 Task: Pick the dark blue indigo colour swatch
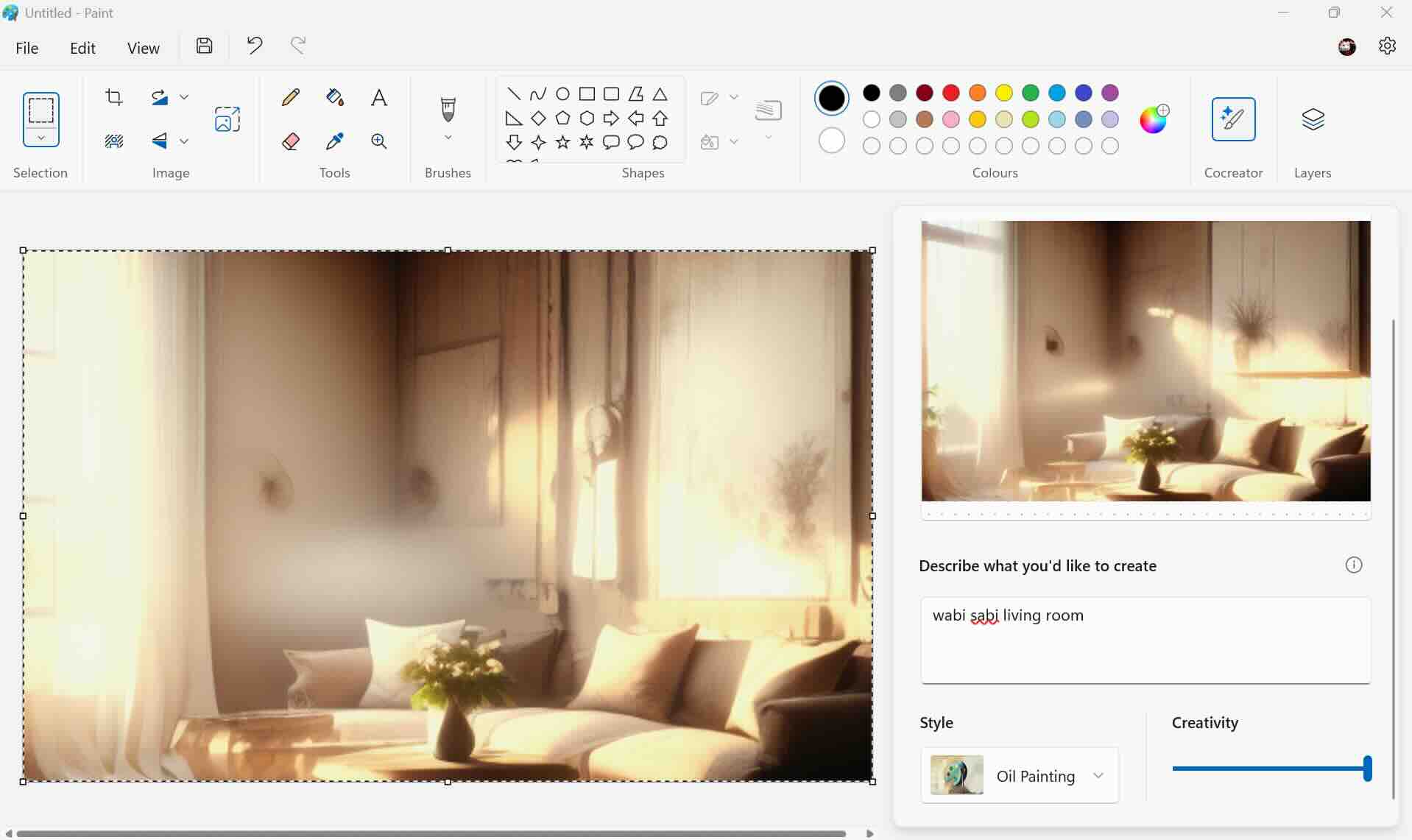tap(1084, 93)
